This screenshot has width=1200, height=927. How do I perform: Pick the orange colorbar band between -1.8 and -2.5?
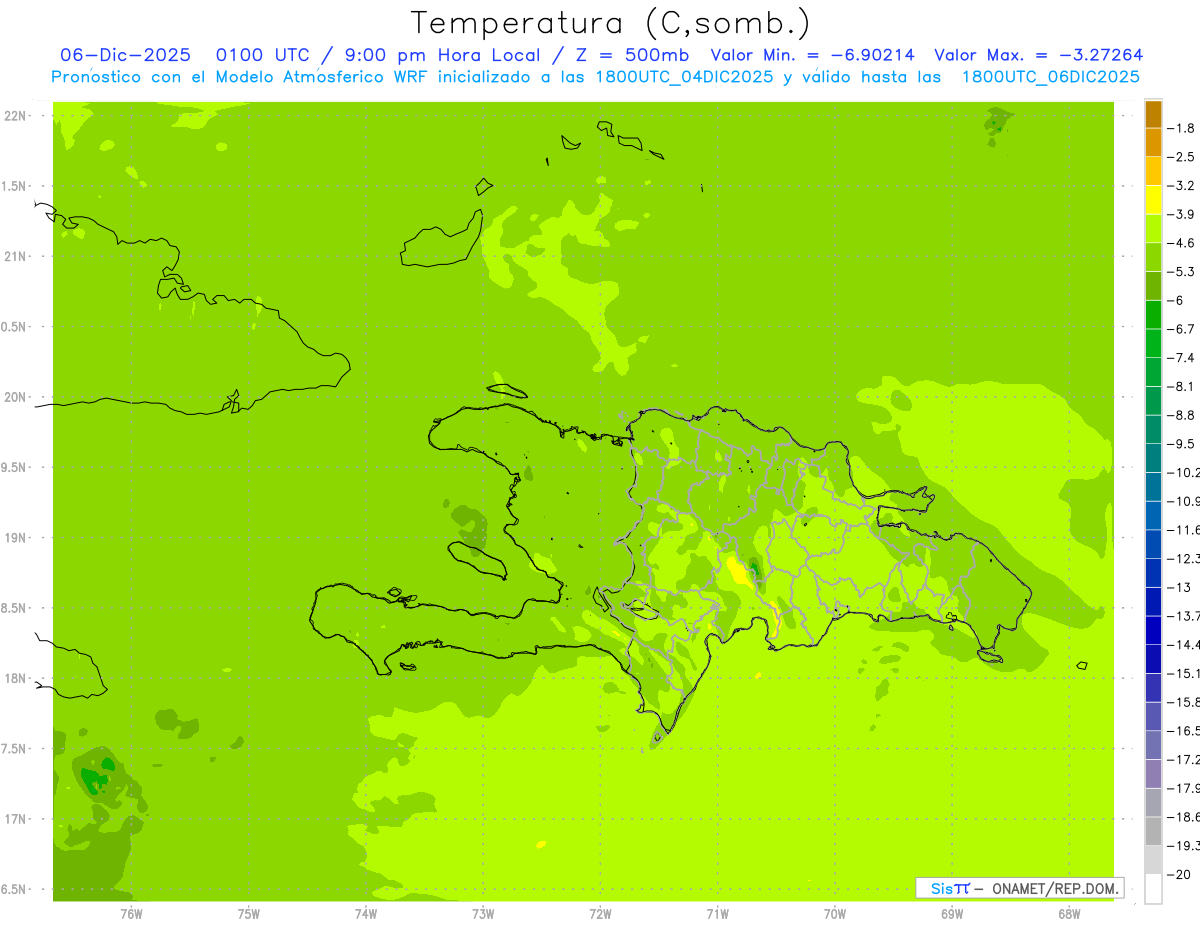pos(1153,143)
